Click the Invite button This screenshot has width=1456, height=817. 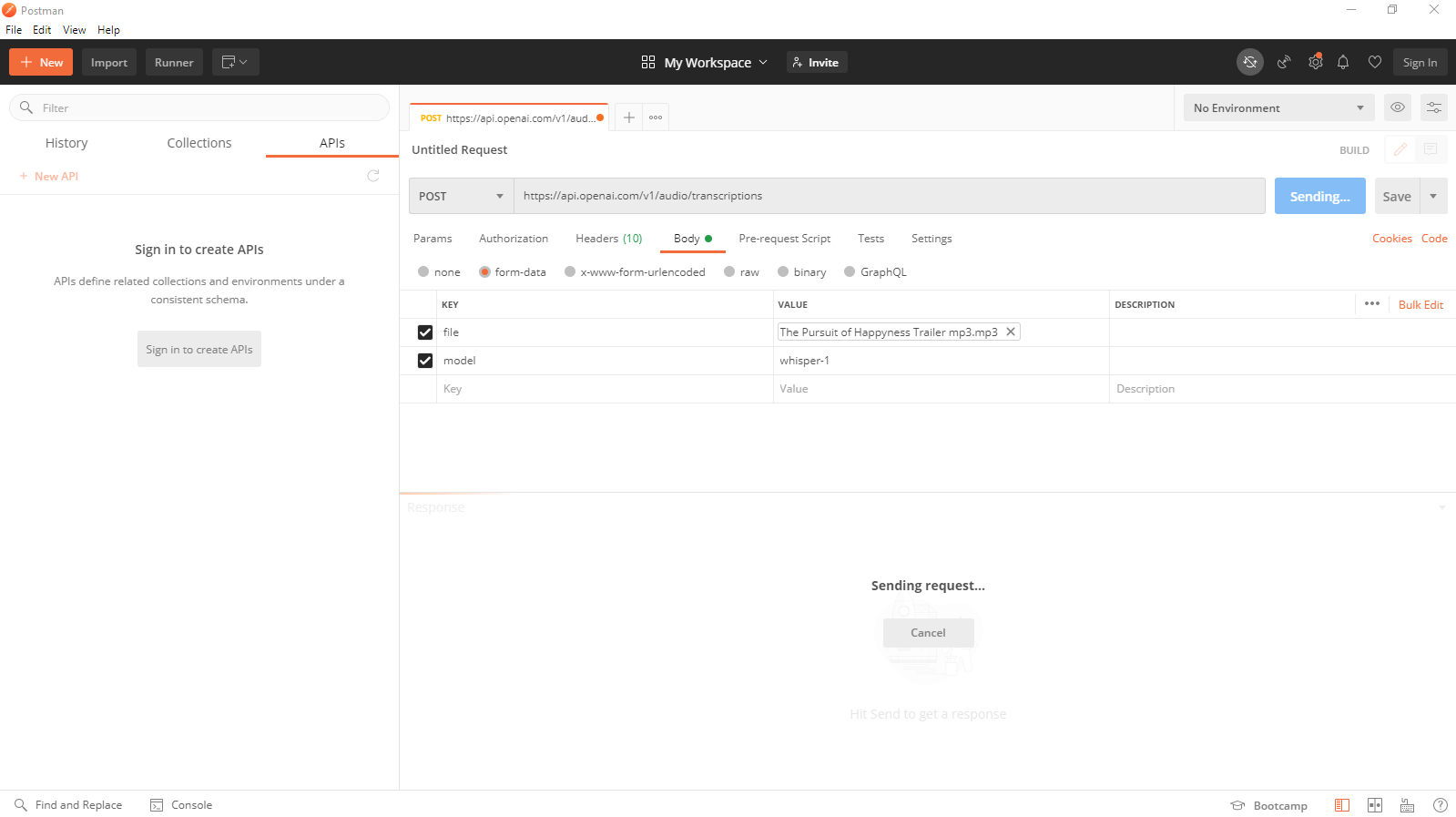click(x=817, y=62)
